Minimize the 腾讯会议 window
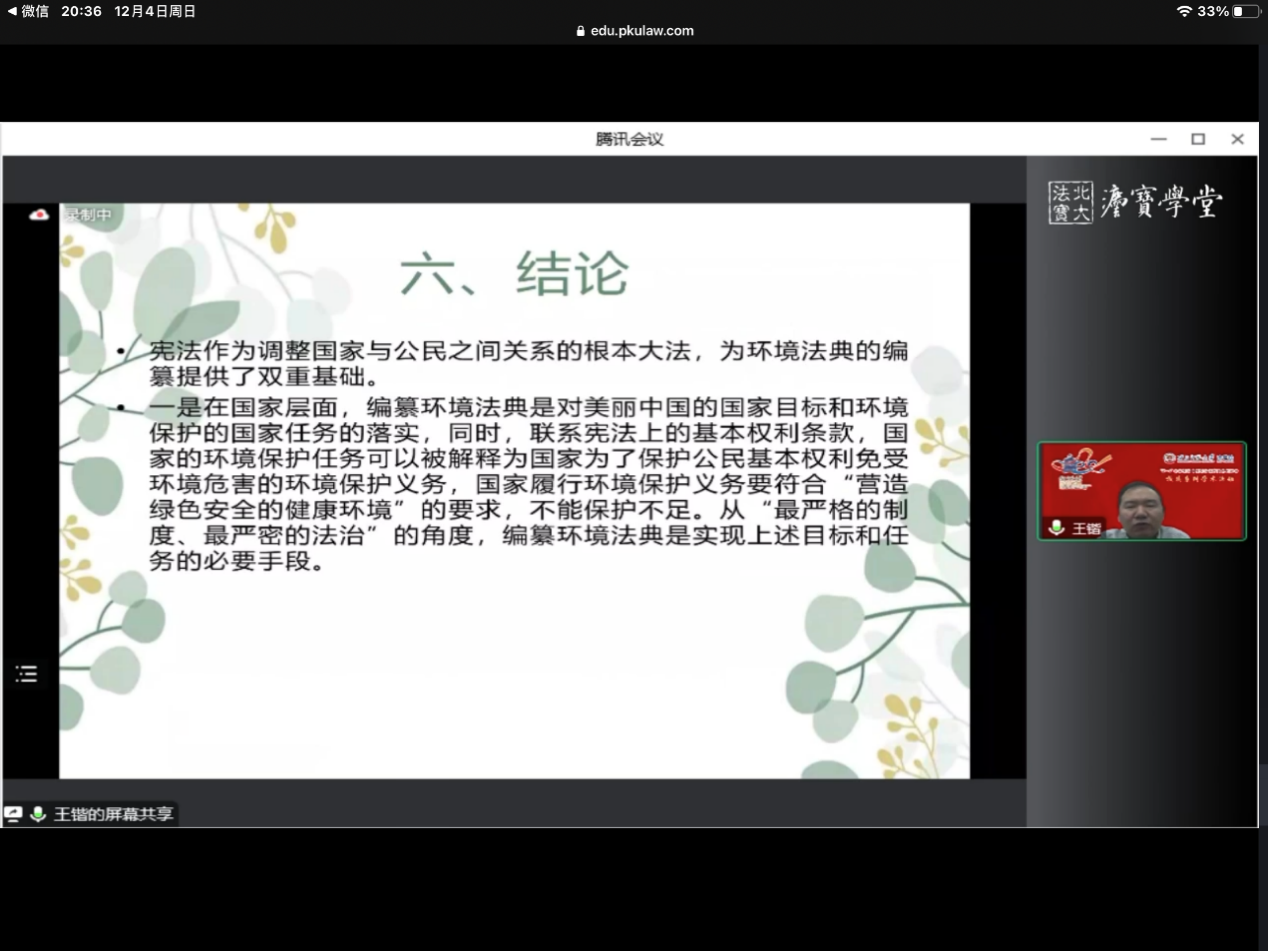The image size is (1268, 951). click(1158, 139)
